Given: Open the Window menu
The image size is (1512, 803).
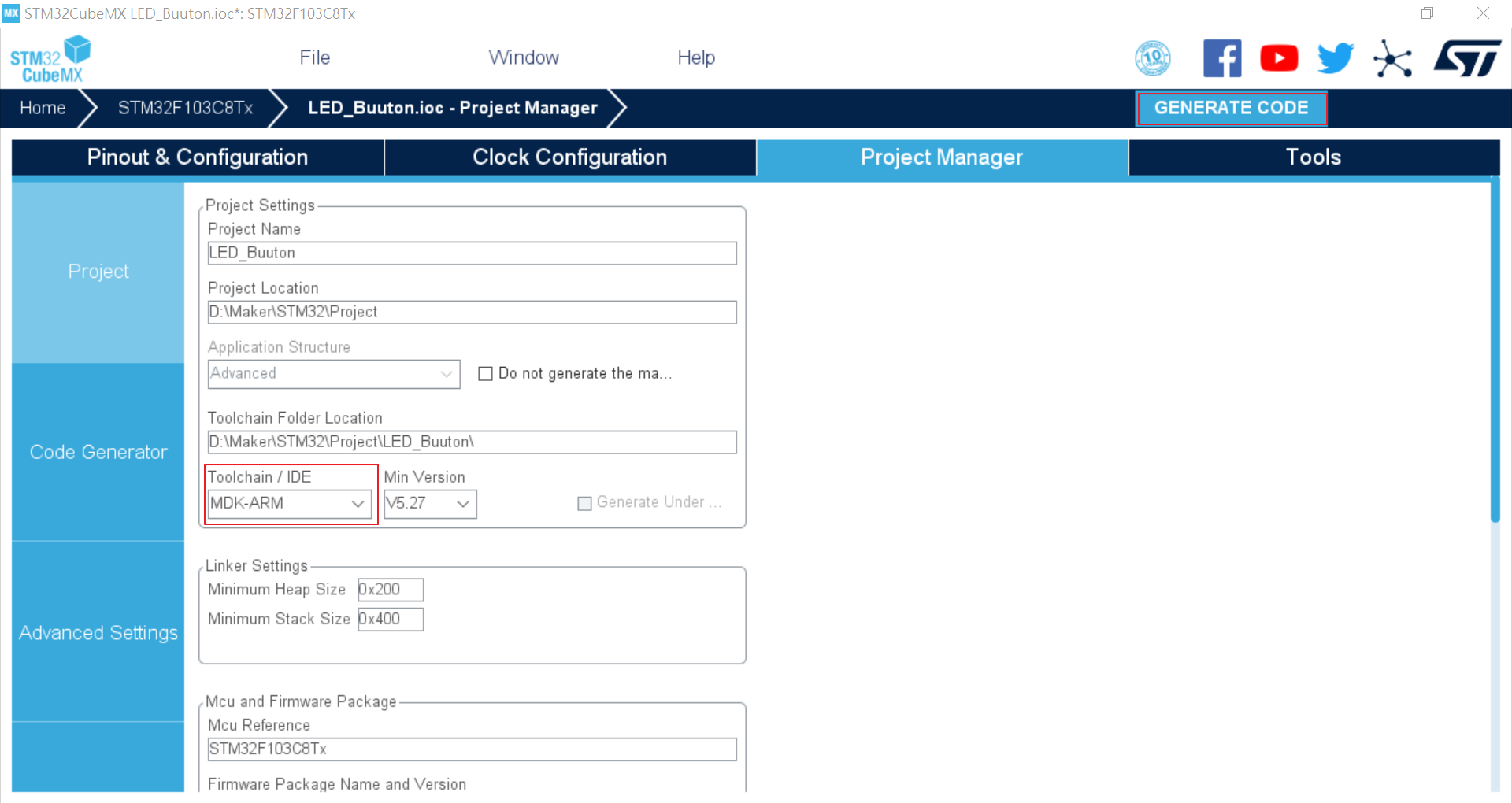Looking at the screenshot, I should [524, 57].
